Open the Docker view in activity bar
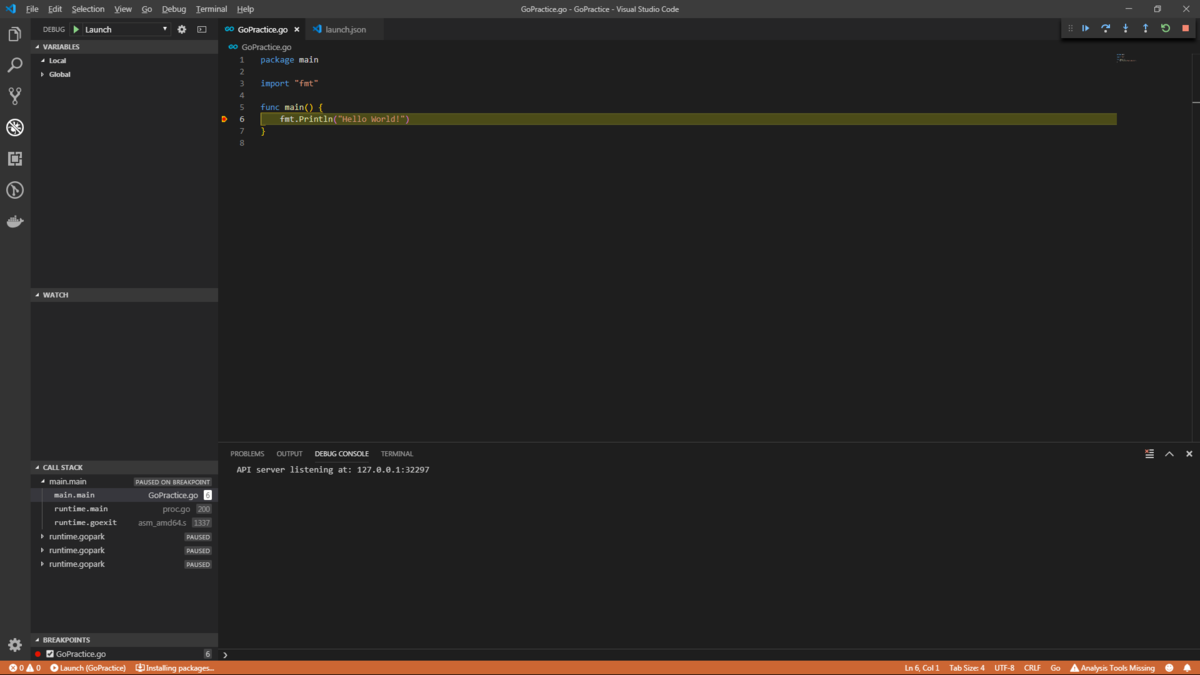Image resolution: width=1200 pixels, height=675 pixels. coord(15,221)
